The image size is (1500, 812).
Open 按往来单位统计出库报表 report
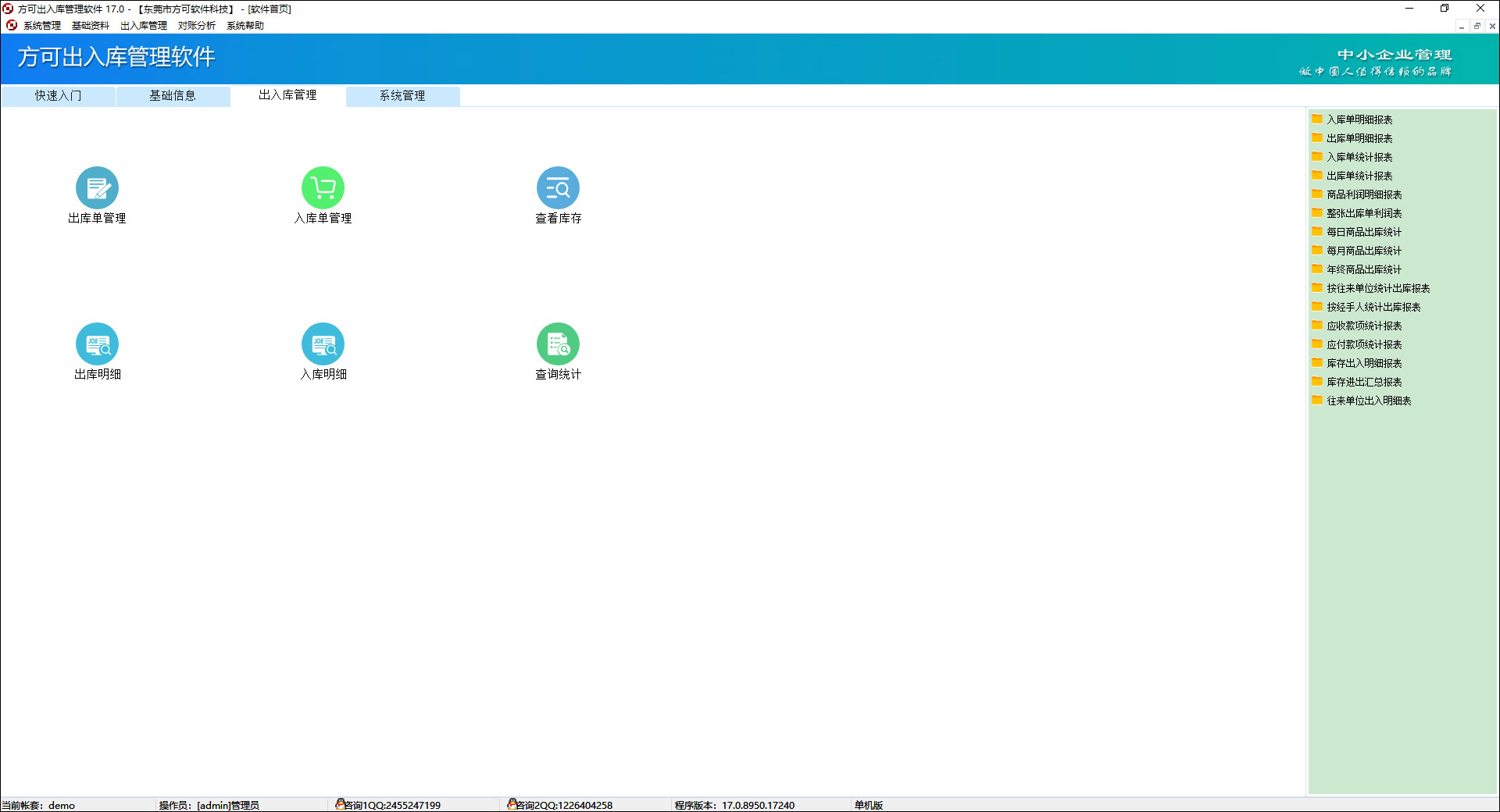(1378, 288)
